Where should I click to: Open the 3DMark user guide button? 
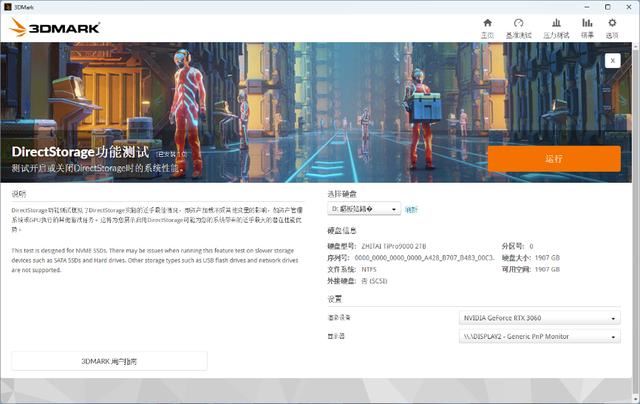pos(109,361)
